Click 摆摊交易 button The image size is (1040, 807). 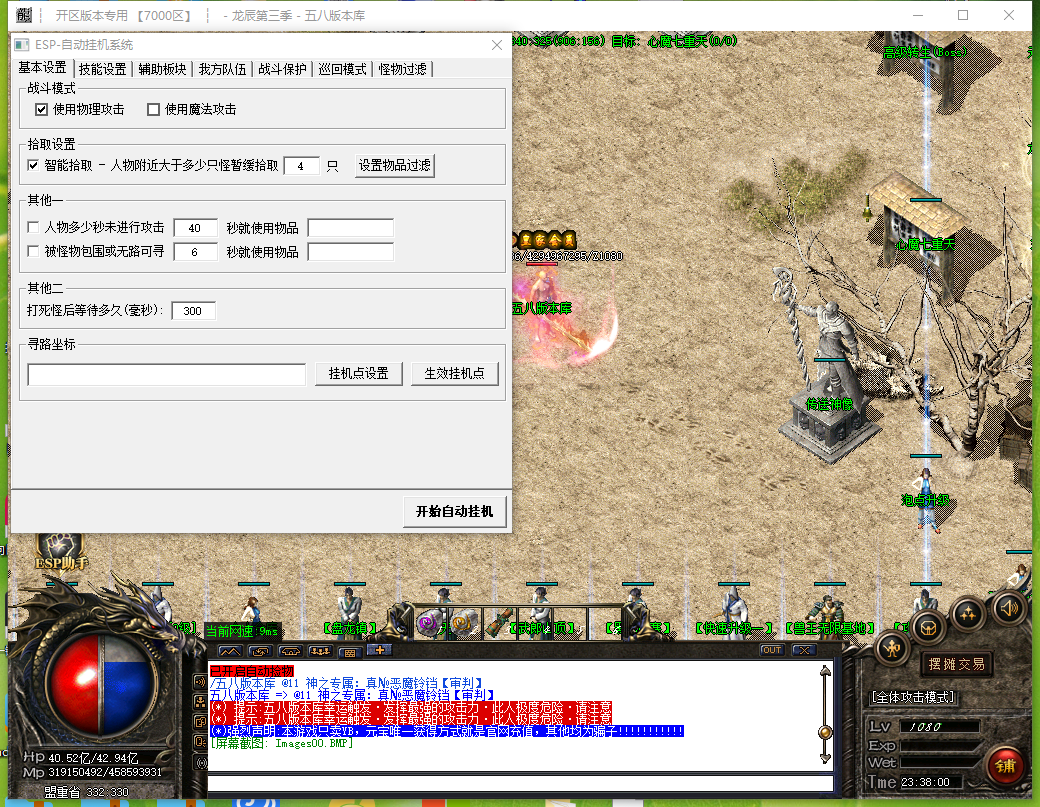(956, 664)
